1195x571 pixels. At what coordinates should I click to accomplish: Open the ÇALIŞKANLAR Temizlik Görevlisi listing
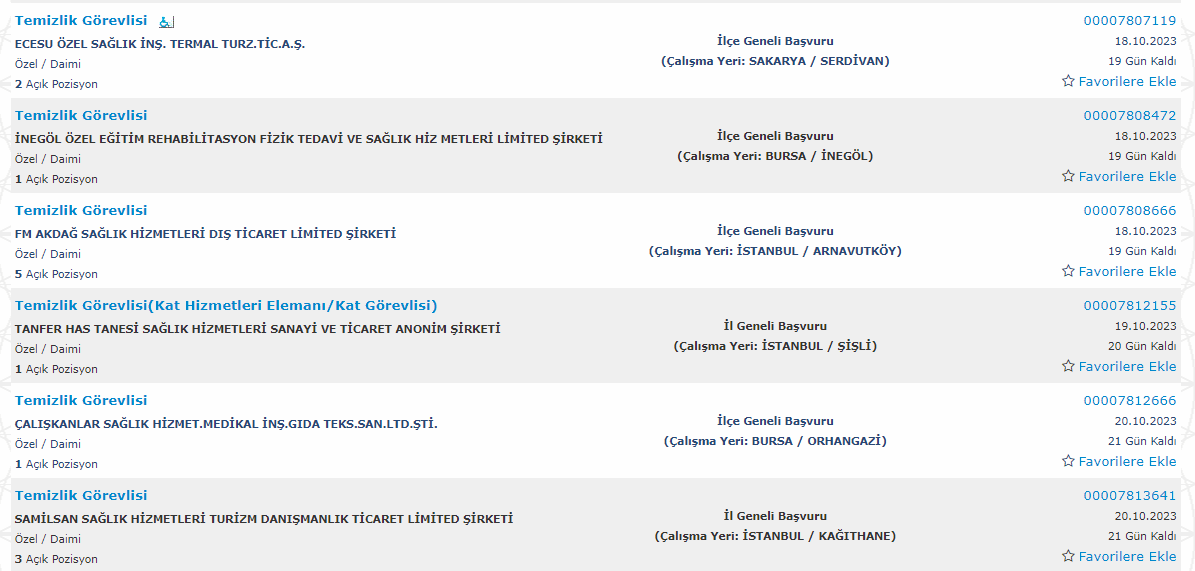pos(81,400)
